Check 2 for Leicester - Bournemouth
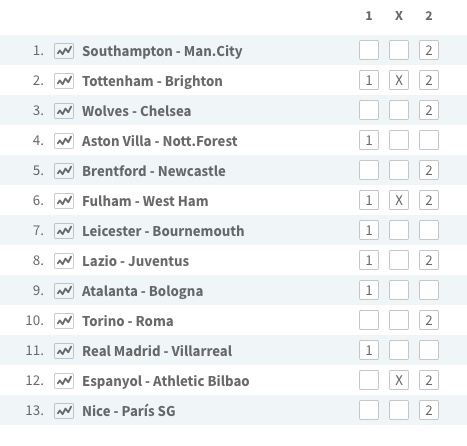 coord(429,230)
